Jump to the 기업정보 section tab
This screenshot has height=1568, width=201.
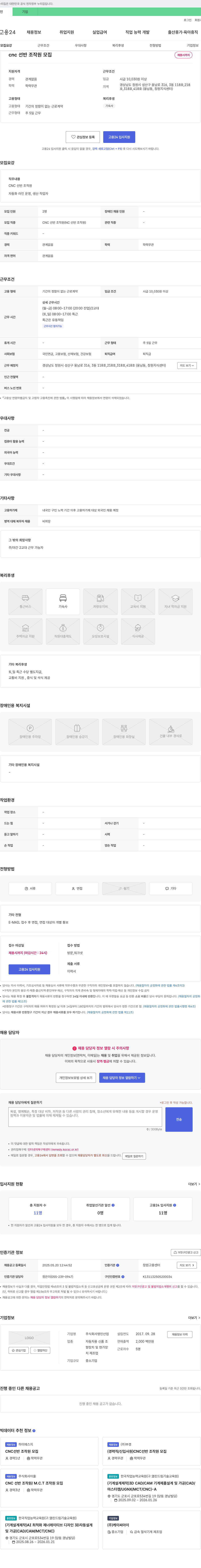[x=192, y=46]
